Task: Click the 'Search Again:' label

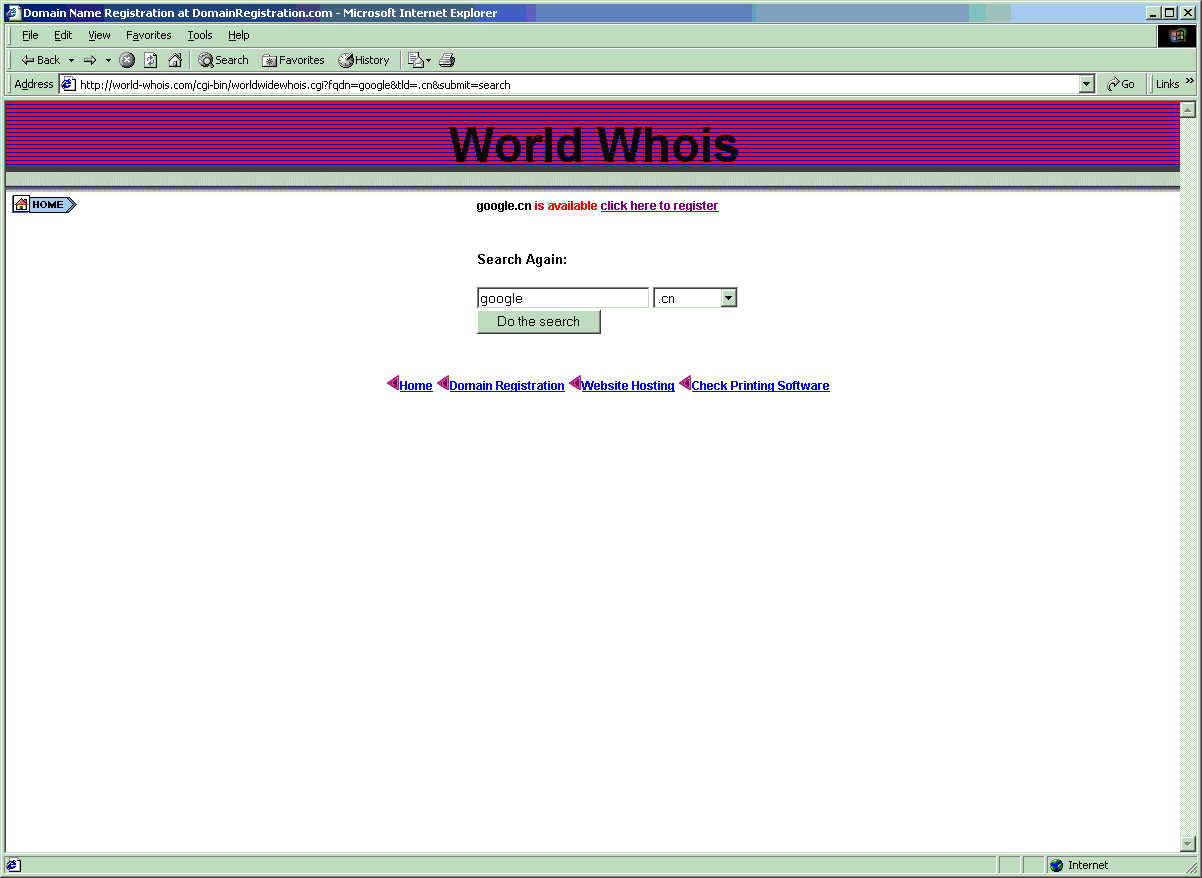Action: [522, 259]
